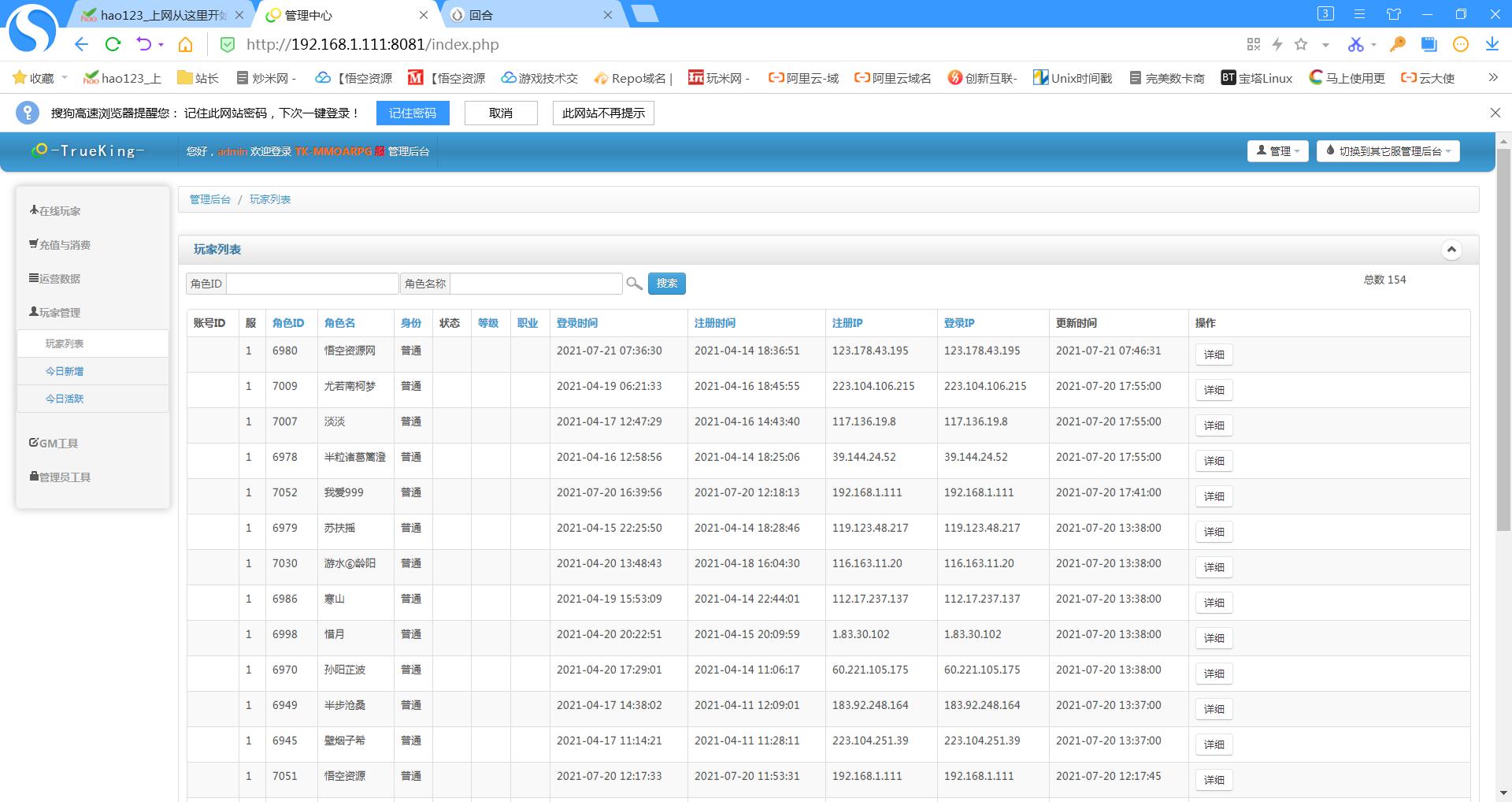Click the magnifier icon beside 角色名称 field
The image size is (1512, 802).
click(x=634, y=284)
